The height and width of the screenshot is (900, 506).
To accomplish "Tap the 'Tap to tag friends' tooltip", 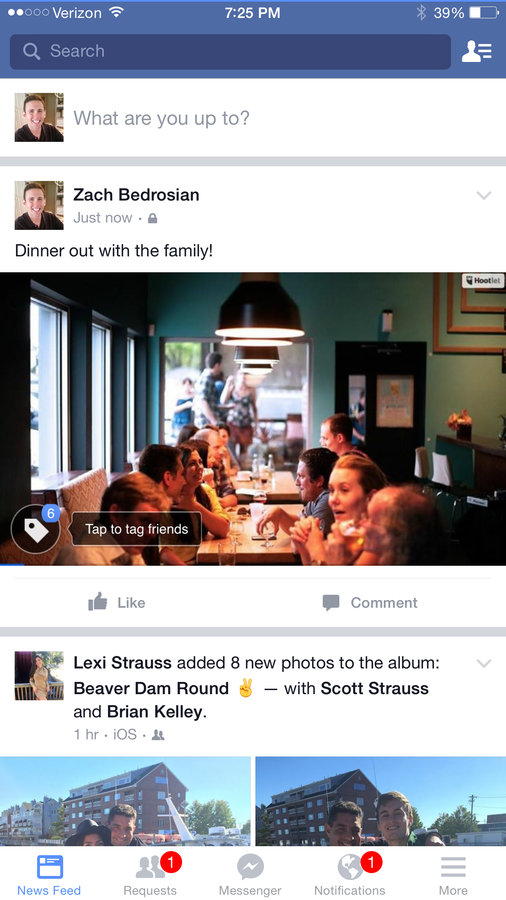I will [x=136, y=529].
